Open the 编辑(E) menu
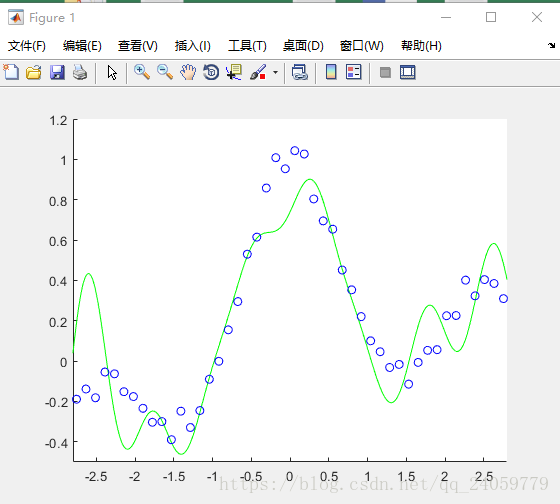 point(82,46)
